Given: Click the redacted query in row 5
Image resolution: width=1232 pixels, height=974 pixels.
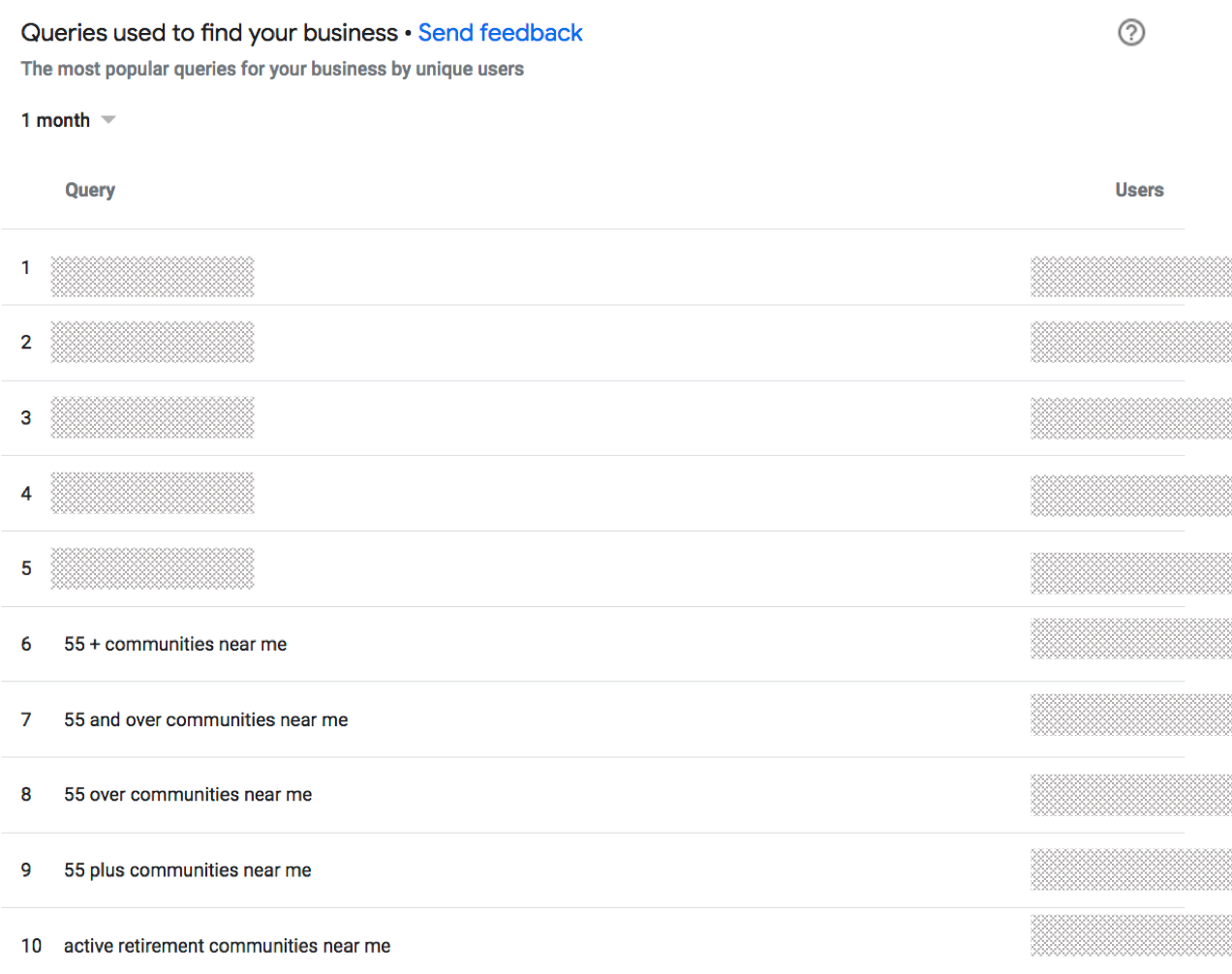Looking at the screenshot, I should (152, 568).
